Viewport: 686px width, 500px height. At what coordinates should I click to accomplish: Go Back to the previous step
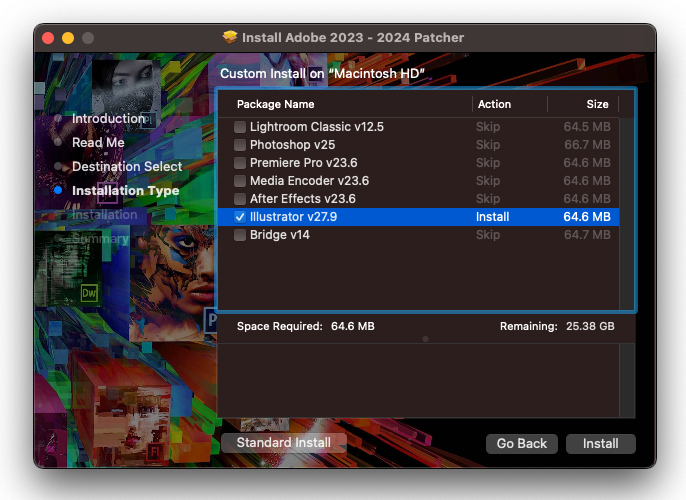pos(522,444)
